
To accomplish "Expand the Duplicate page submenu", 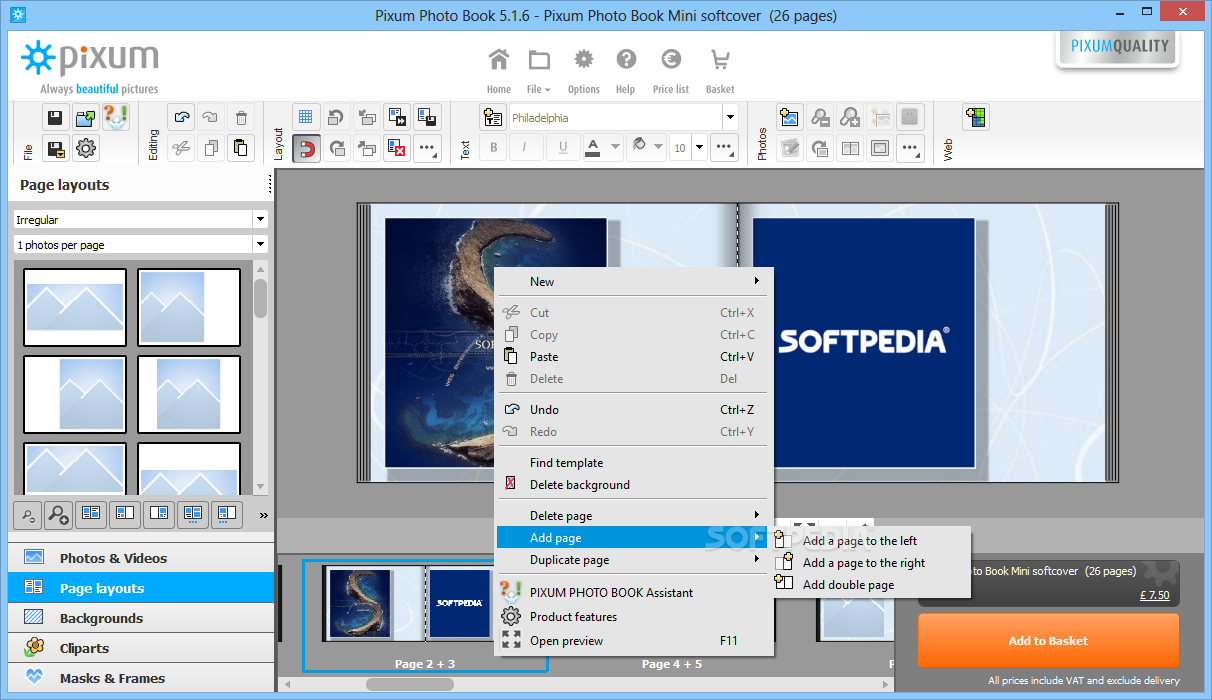I will (x=634, y=560).
